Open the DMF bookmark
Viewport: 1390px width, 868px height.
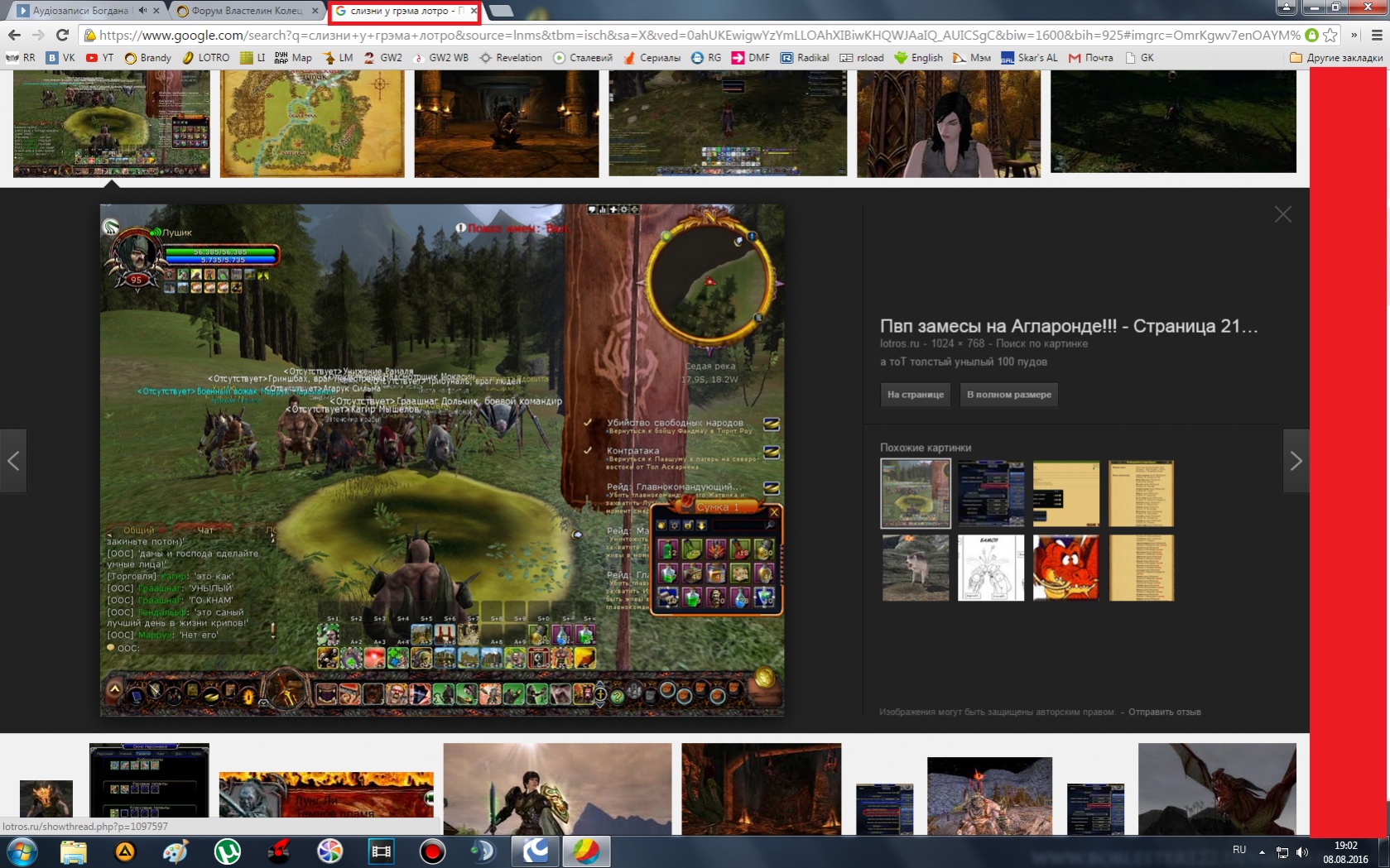point(750,58)
